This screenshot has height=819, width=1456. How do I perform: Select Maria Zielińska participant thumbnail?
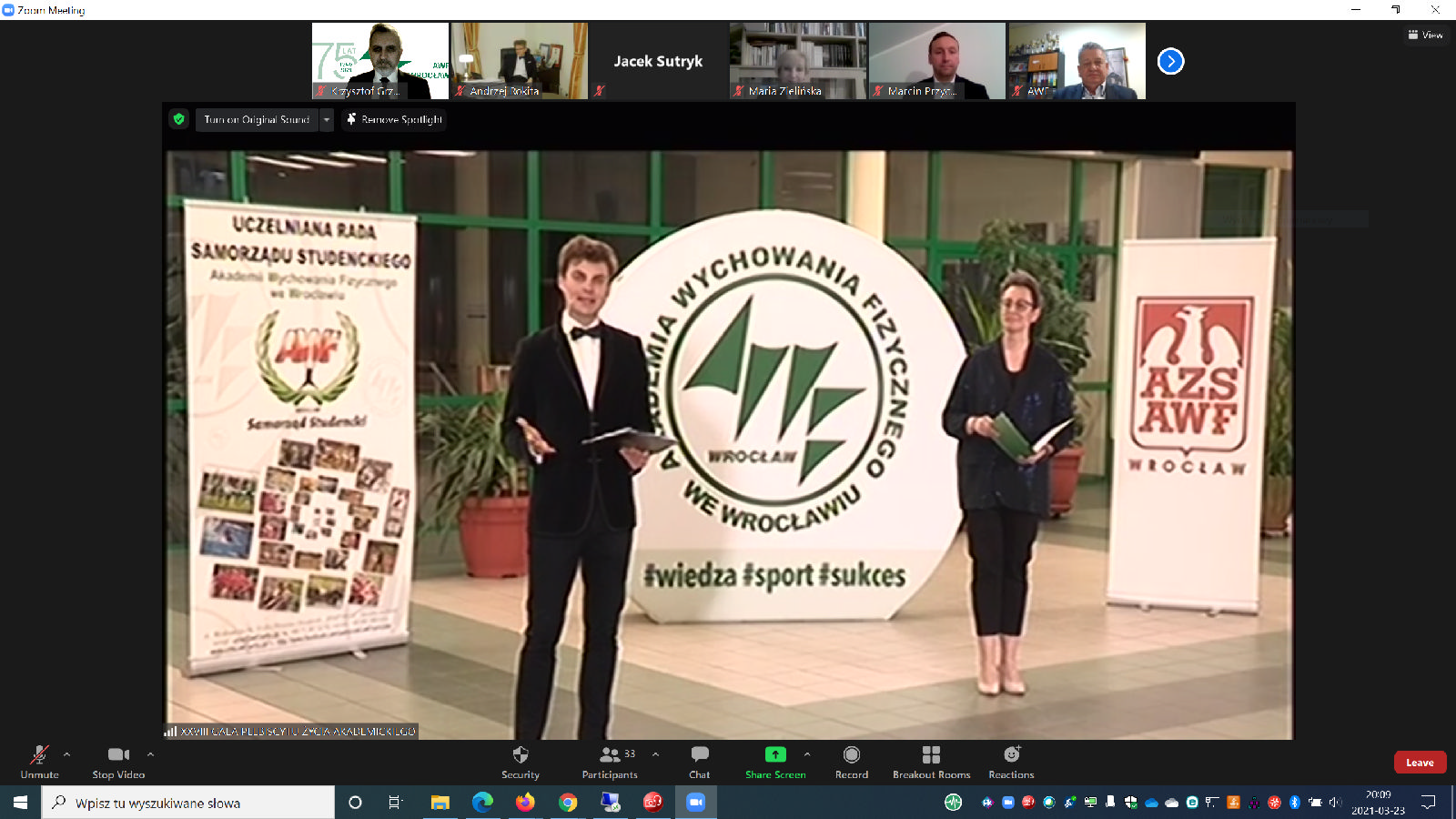[x=798, y=61]
